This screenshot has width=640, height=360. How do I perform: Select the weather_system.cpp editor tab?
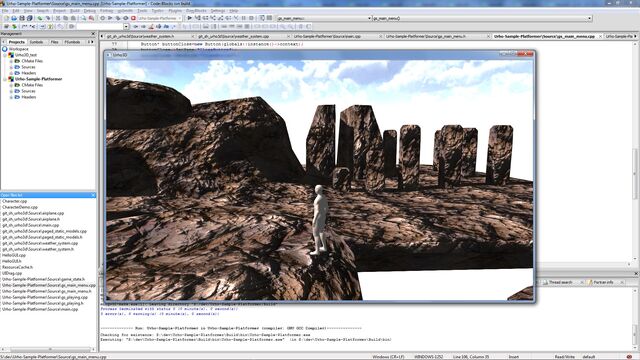click(233, 36)
